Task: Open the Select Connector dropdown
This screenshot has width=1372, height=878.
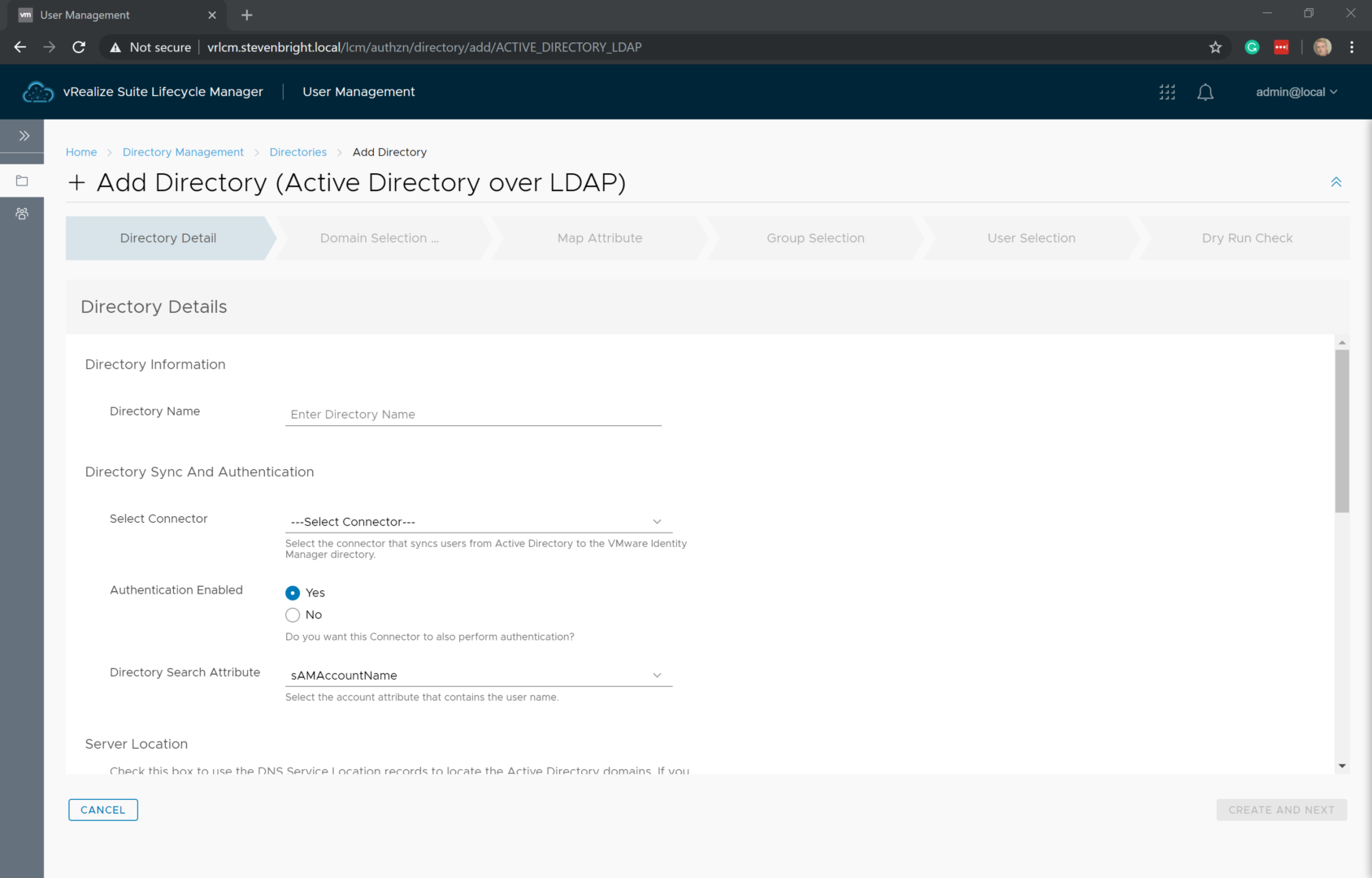Action: (x=478, y=522)
